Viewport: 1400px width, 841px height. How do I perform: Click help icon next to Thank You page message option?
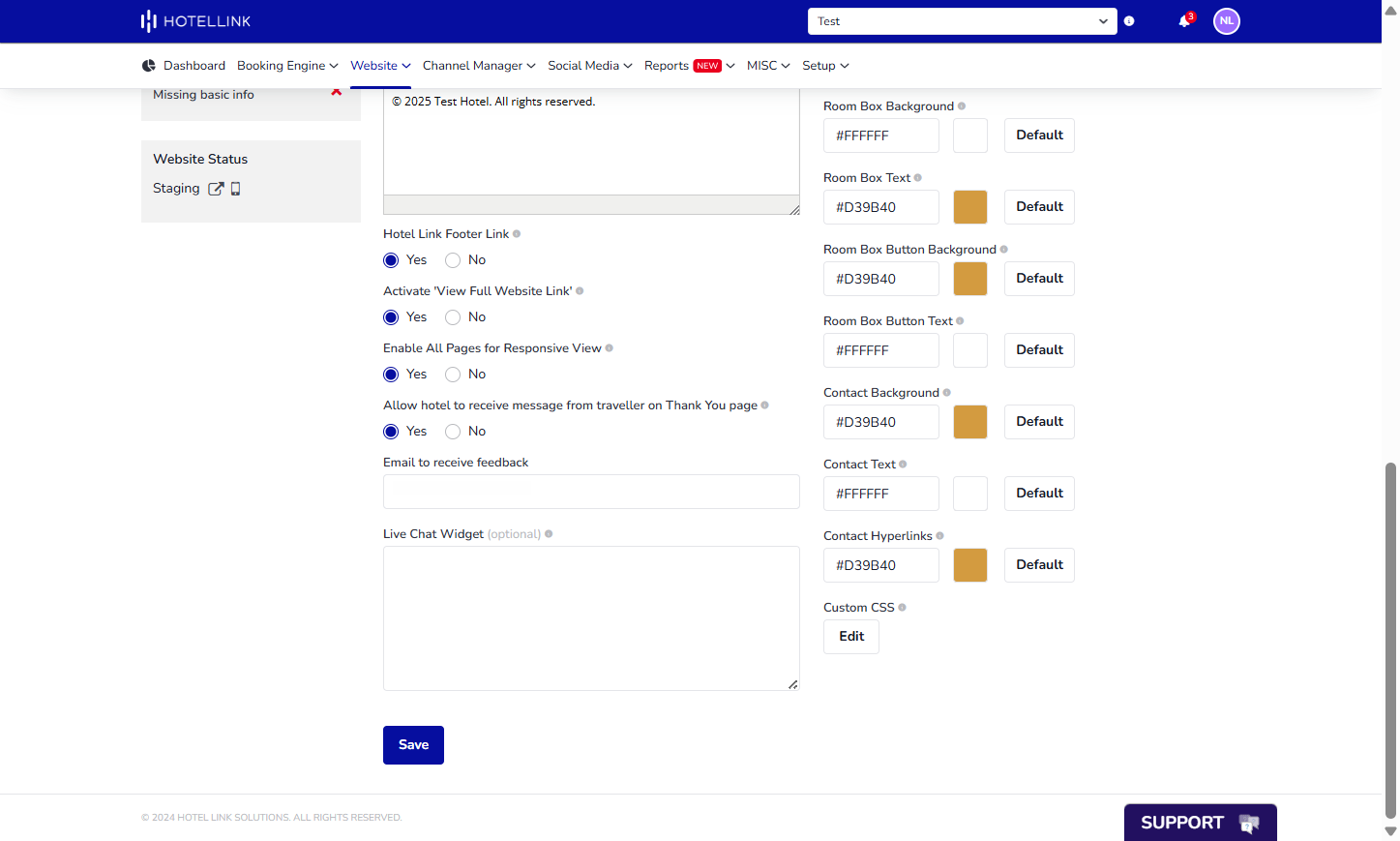pyautogui.click(x=765, y=405)
